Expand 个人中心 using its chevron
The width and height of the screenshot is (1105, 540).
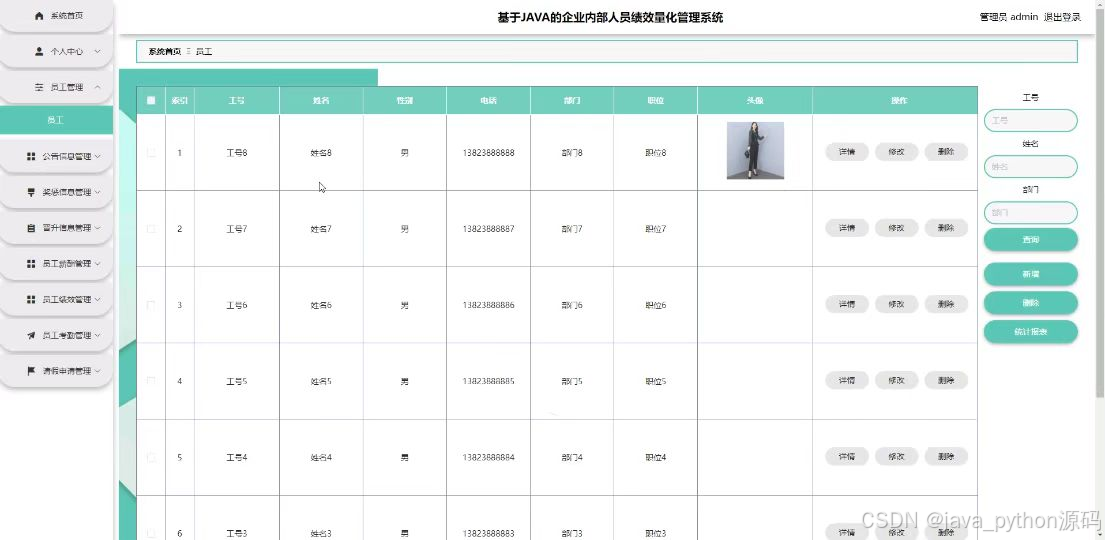point(97,51)
